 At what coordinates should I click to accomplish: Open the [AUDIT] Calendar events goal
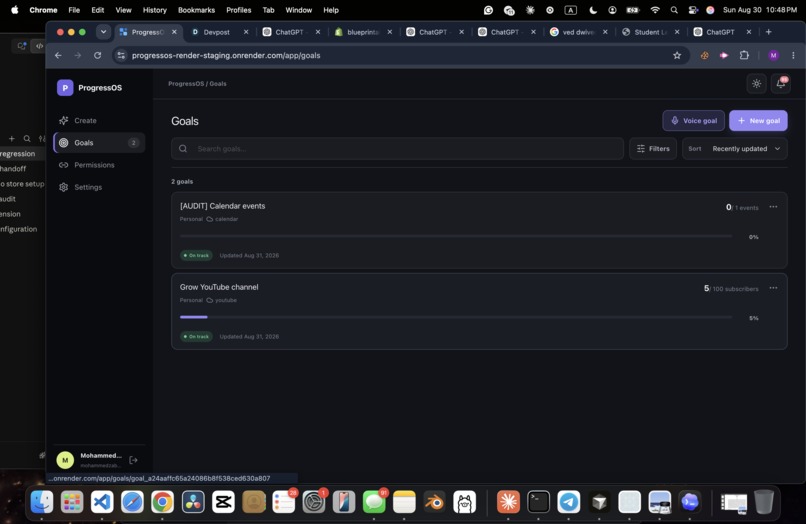pyautogui.click(x=479, y=230)
